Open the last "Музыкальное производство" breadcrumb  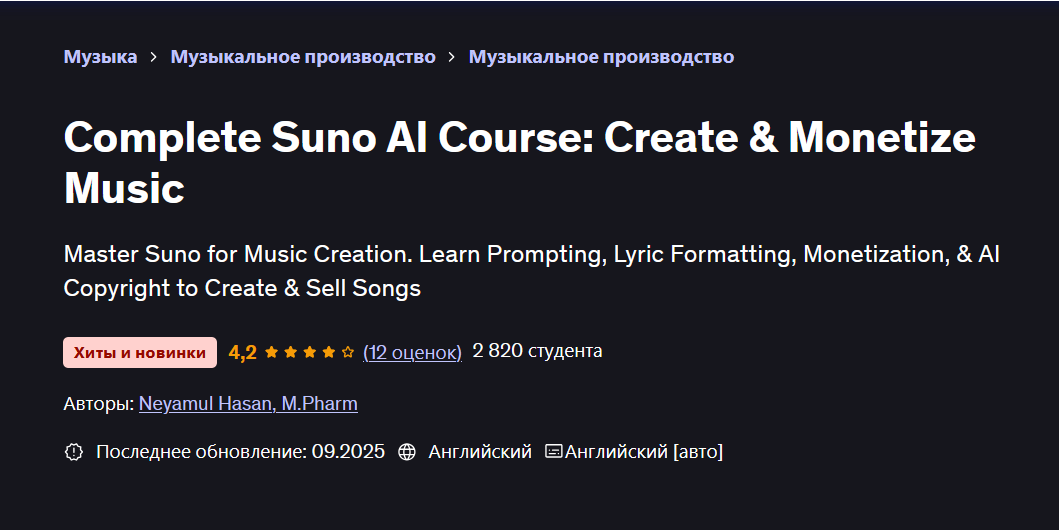coord(601,57)
